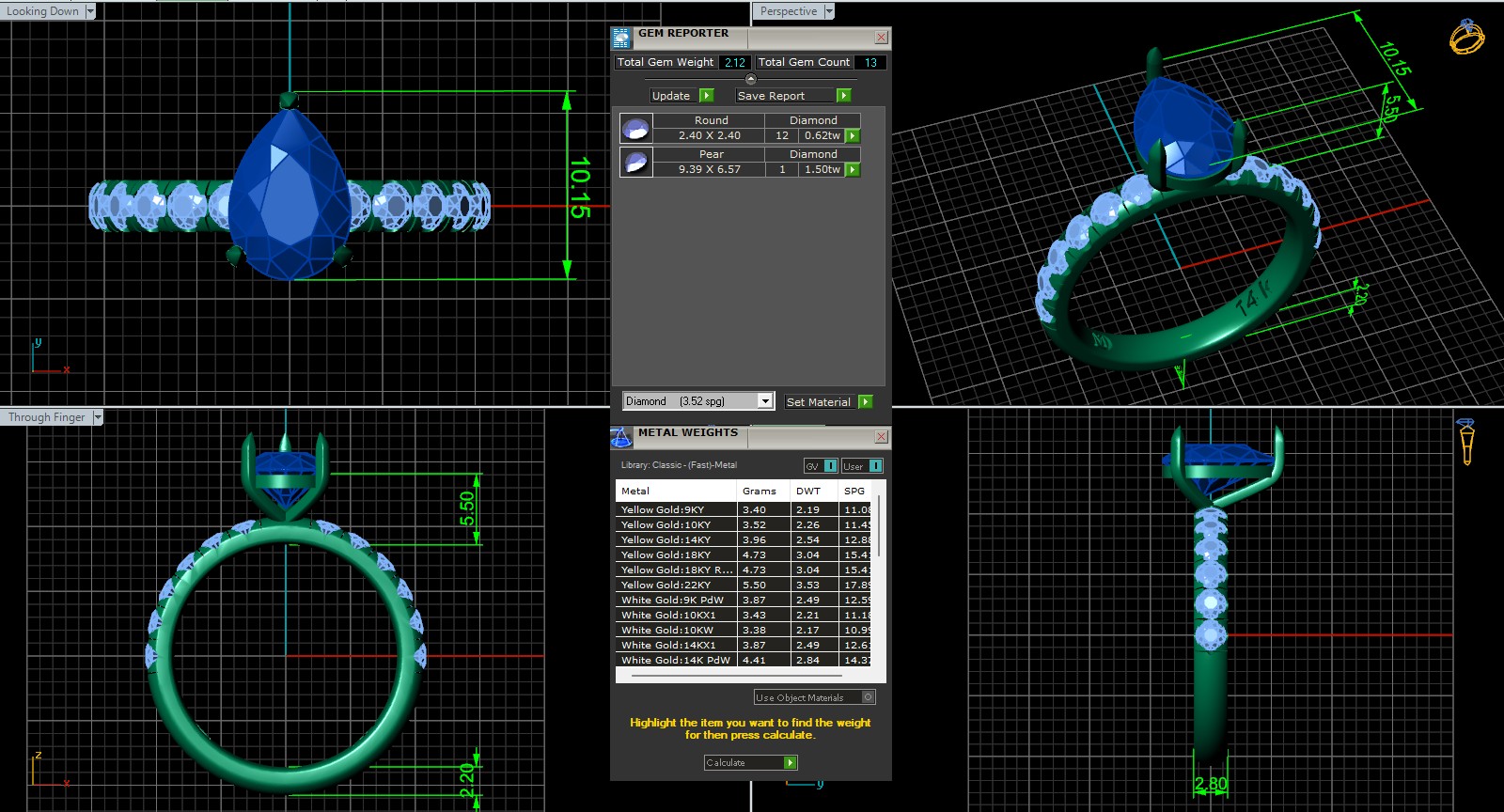Screen dimensions: 1504x812
Task: Open the Looking Down viewport menu
Action: (90, 11)
